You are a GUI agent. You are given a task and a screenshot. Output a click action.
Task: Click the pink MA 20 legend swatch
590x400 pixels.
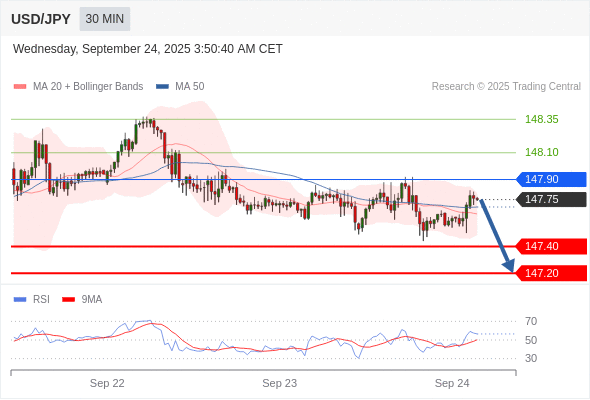point(20,87)
